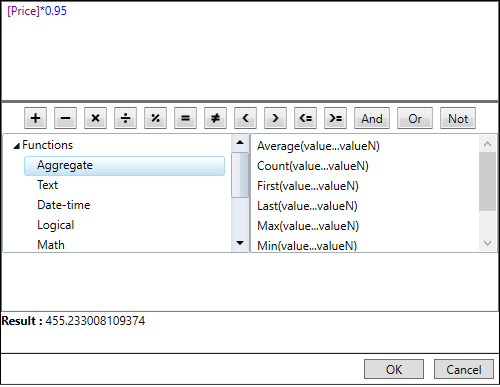Insert the Not logical operator

(x=458, y=118)
